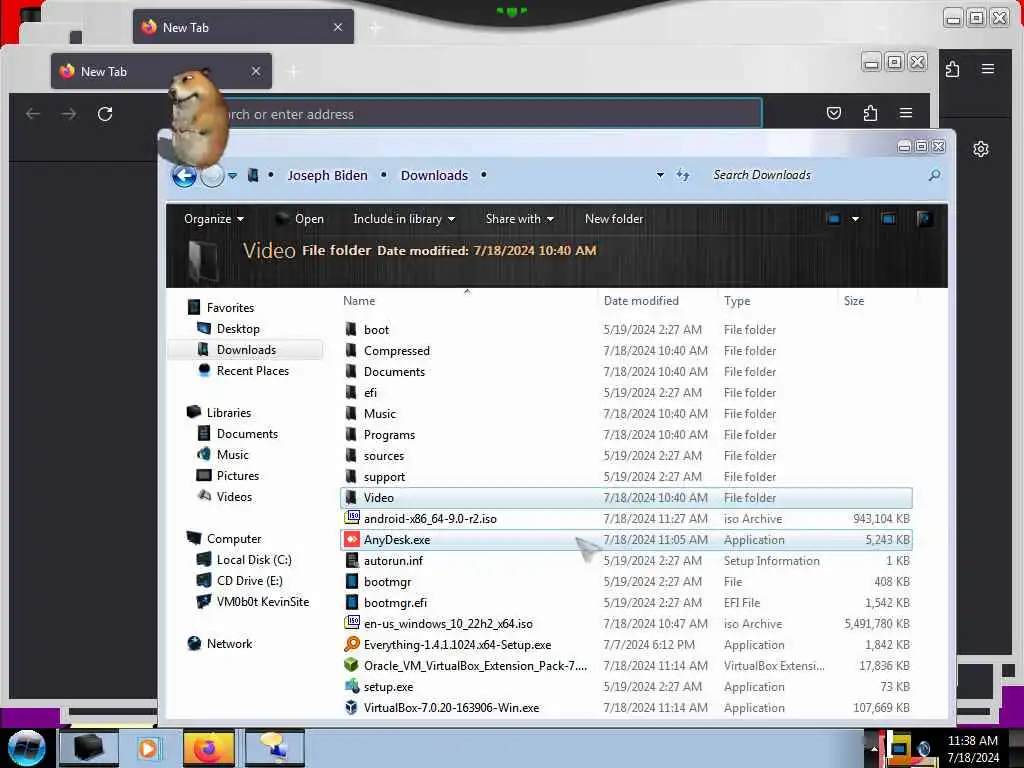The width and height of the screenshot is (1024, 768).
Task: Select the Compressed folder row
Action: pos(626,351)
